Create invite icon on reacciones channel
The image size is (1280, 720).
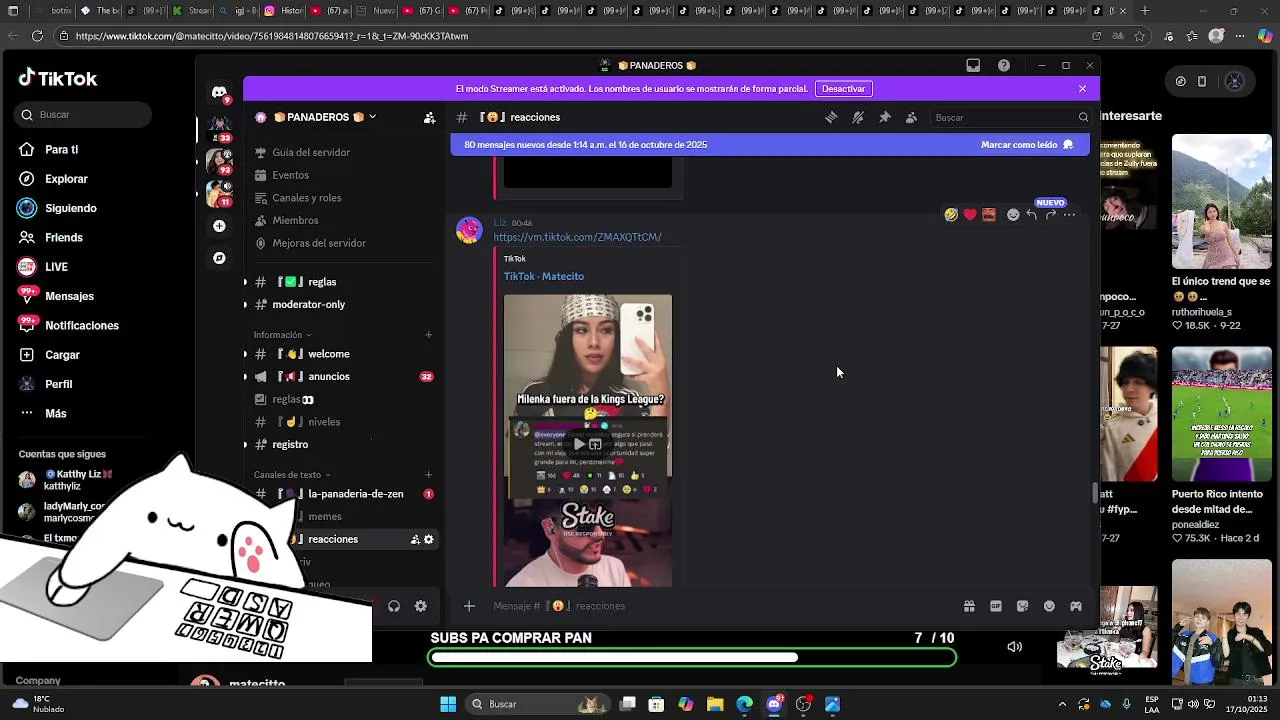415,539
